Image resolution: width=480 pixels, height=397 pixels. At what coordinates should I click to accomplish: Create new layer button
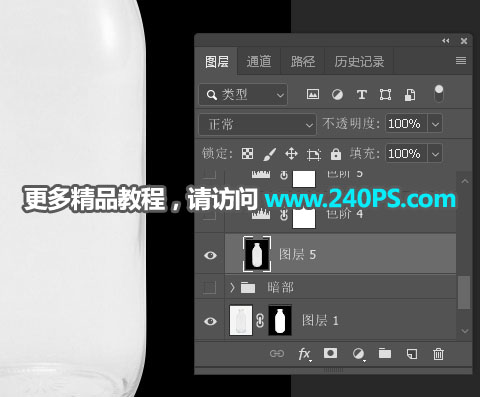(x=412, y=354)
